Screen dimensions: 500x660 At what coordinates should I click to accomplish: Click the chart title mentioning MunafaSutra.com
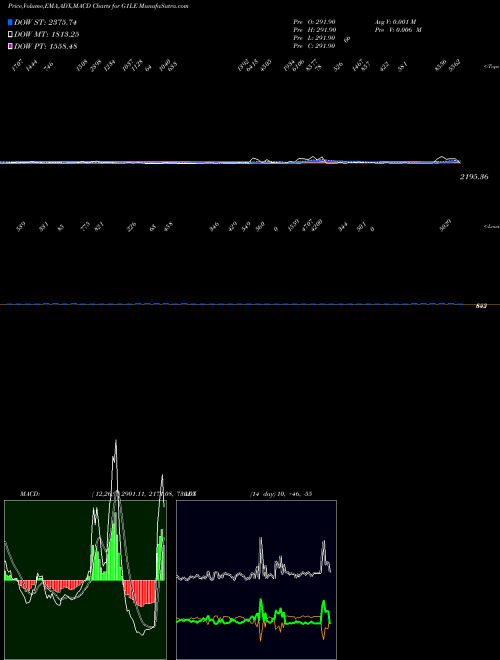click(98, 6)
